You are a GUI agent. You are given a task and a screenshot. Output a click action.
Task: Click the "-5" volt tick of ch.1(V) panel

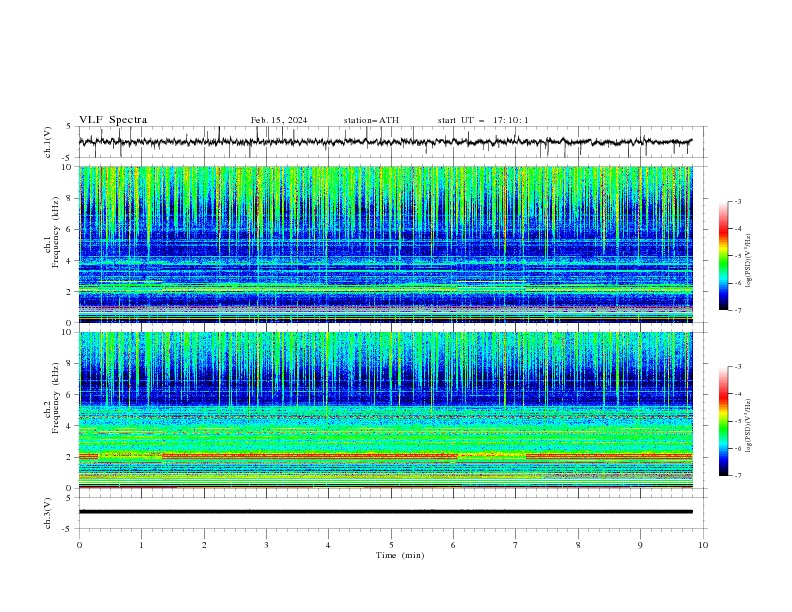[67, 158]
